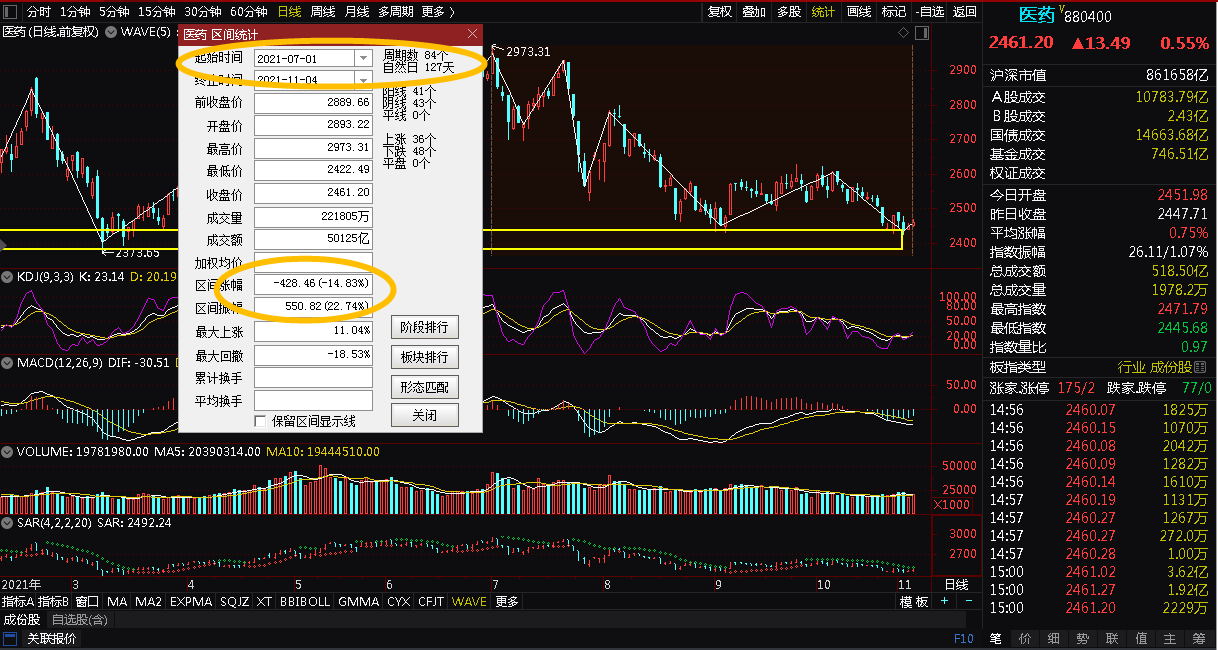Open the 更多 period menu

pos(438,12)
